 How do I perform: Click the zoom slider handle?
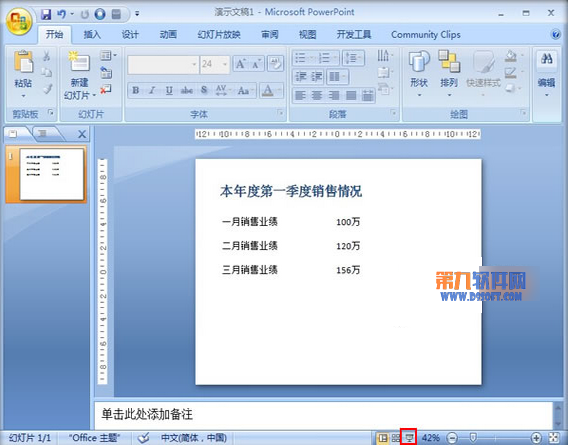coord(473,438)
